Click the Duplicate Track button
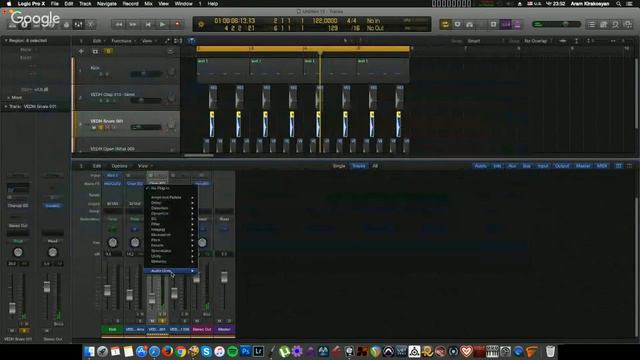 tap(95, 51)
